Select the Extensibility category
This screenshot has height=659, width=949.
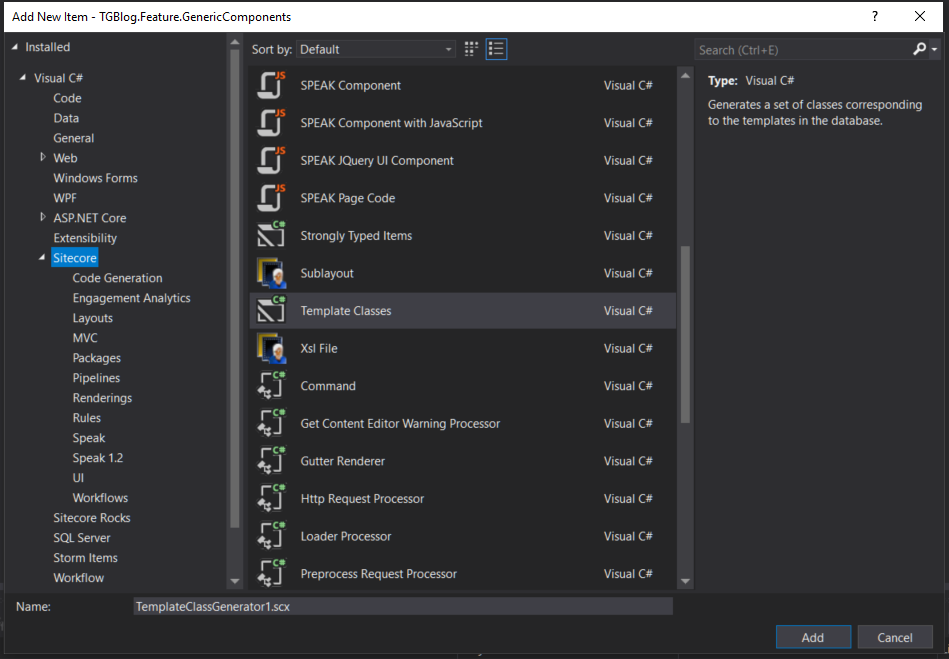click(85, 238)
